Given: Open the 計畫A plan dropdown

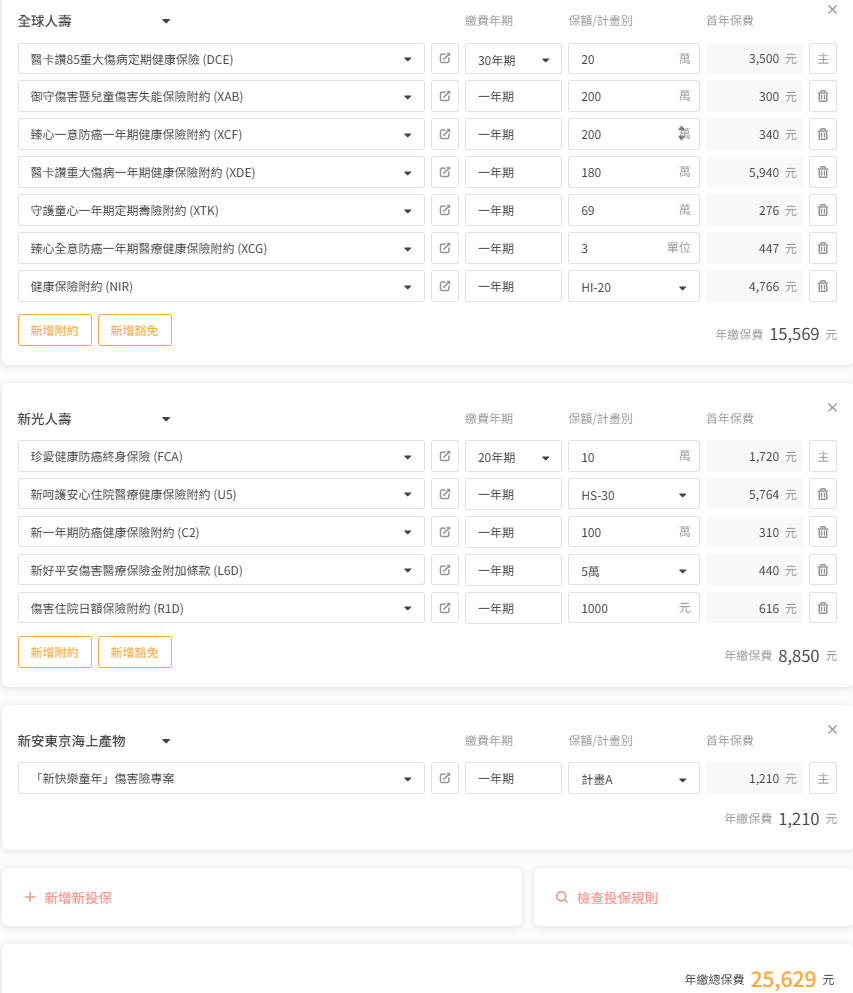Looking at the screenshot, I should point(634,778).
